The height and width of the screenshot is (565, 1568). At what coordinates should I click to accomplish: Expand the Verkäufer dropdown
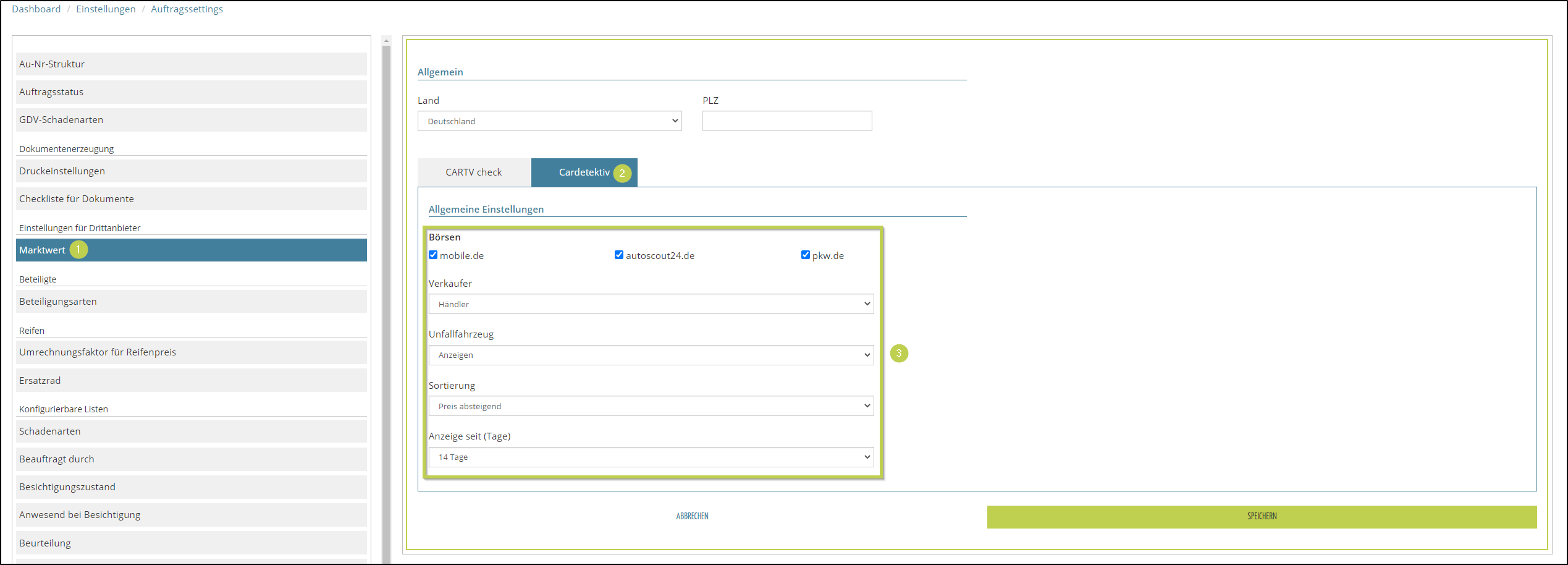click(651, 304)
